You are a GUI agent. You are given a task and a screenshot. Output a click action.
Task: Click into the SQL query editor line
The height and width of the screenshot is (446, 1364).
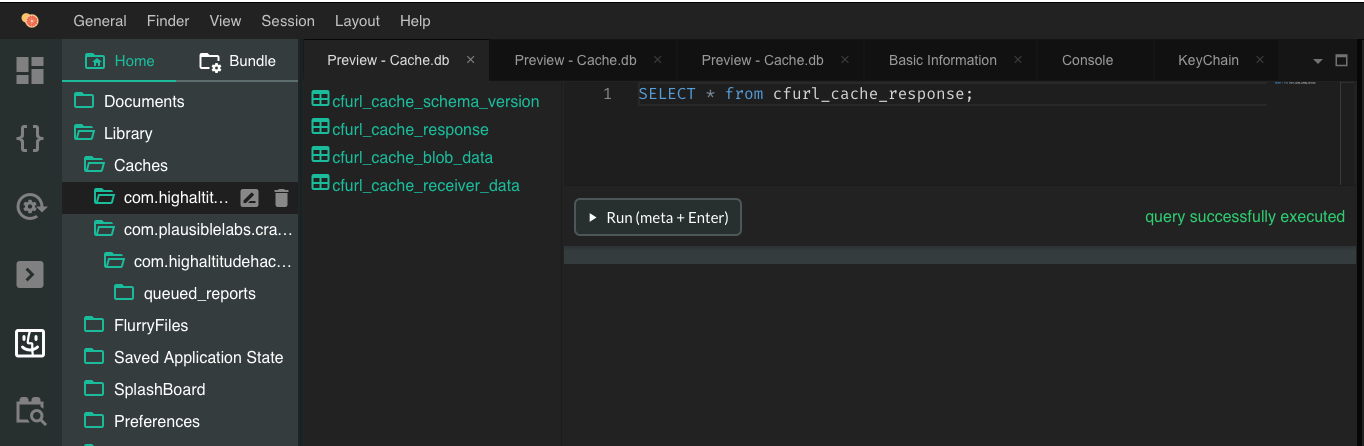coord(900,94)
